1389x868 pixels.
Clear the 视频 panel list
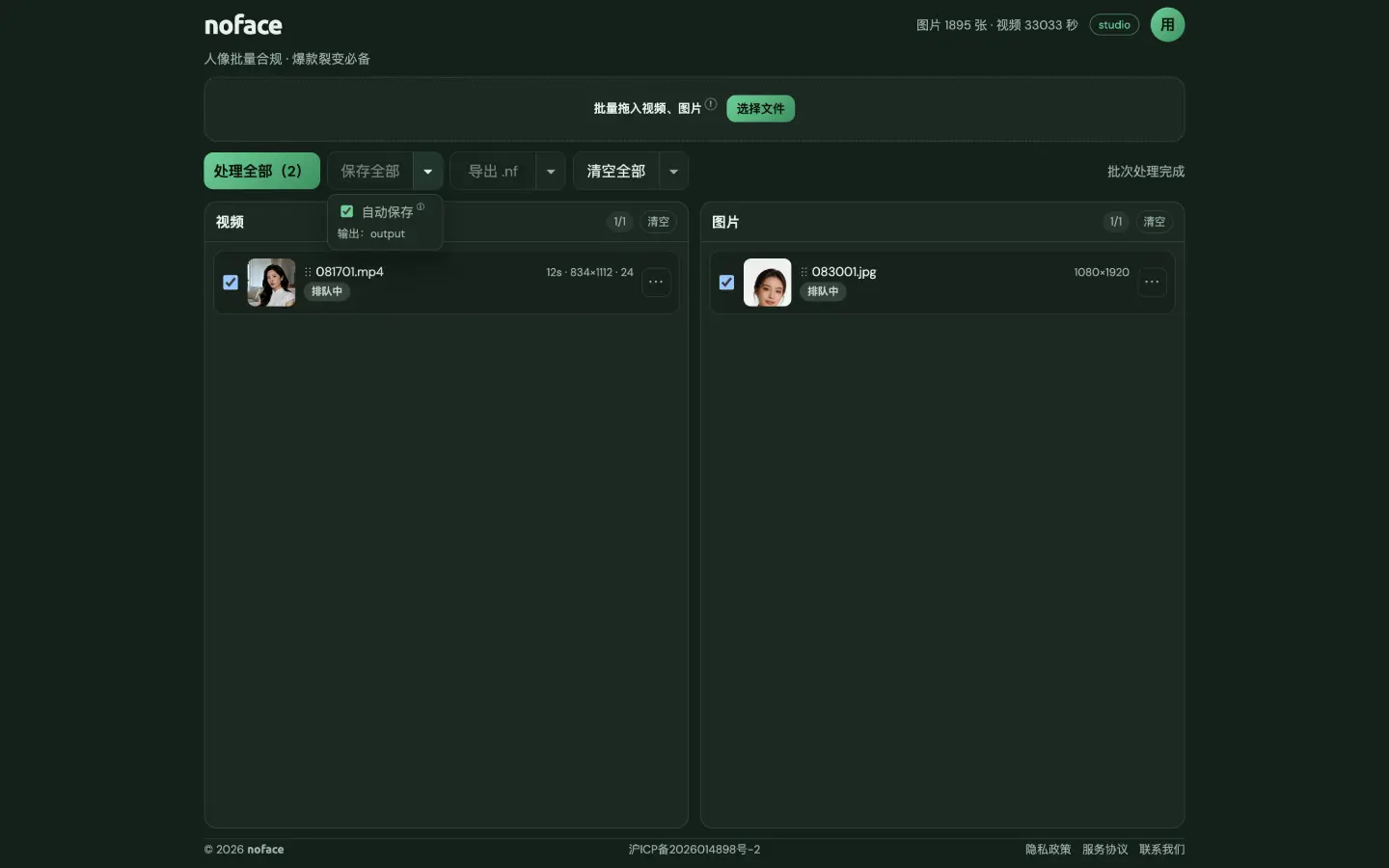[x=659, y=222]
